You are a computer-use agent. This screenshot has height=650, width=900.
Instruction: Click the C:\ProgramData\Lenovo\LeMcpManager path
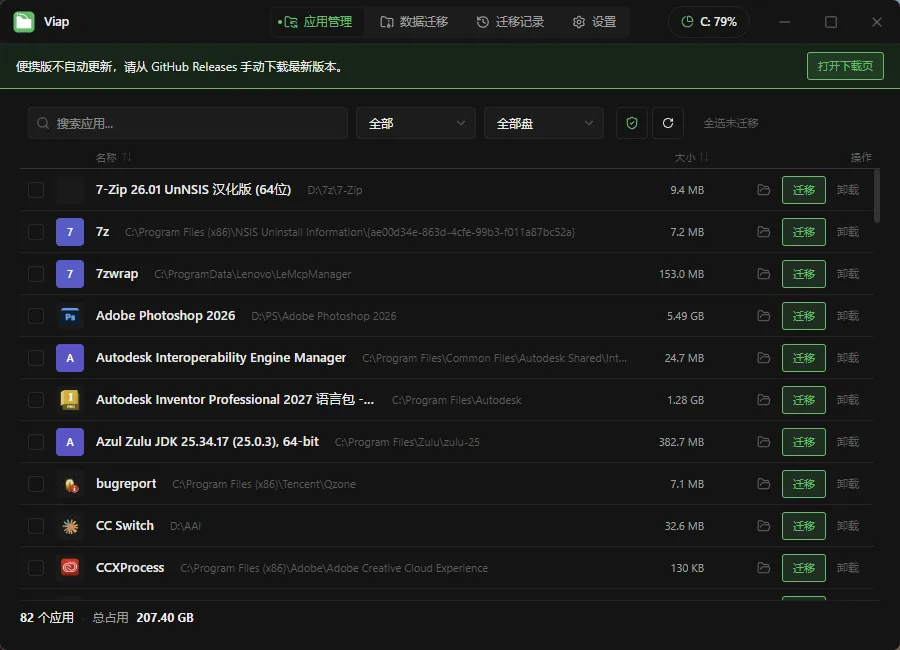point(253,274)
